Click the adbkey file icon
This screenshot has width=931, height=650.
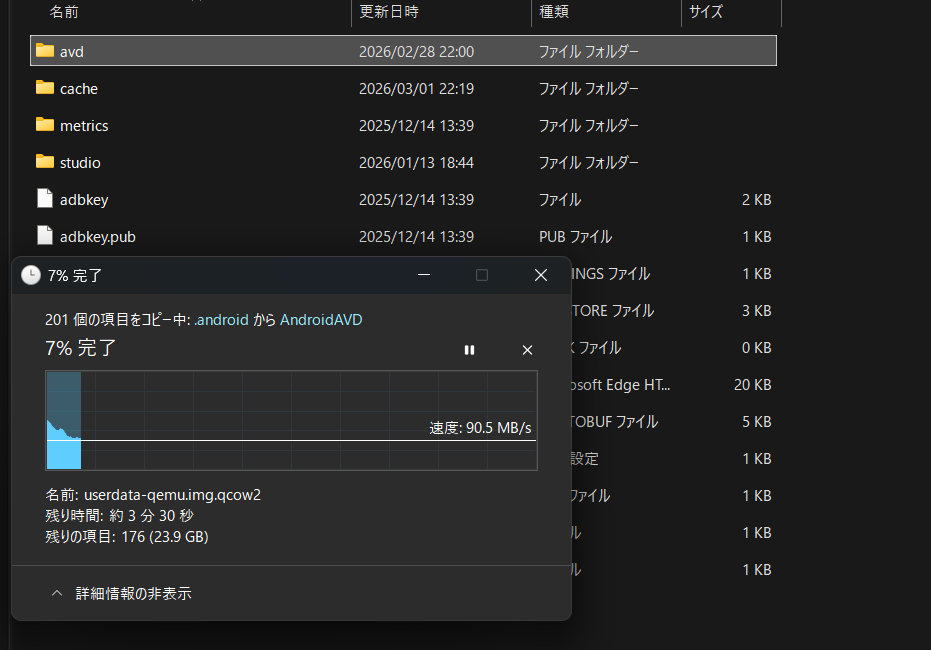click(x=44, y=199)
